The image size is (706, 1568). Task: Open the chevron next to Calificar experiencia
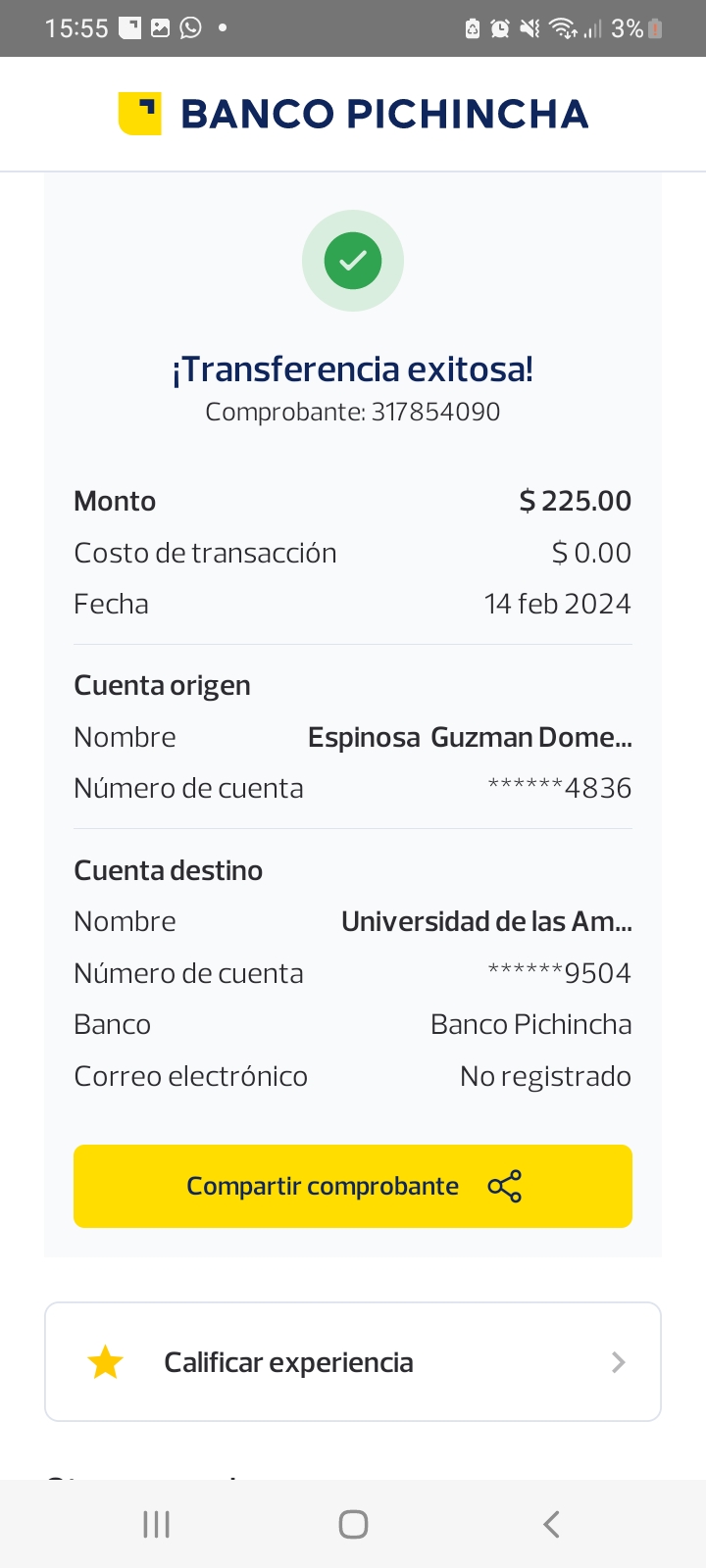coord(618,1362)
